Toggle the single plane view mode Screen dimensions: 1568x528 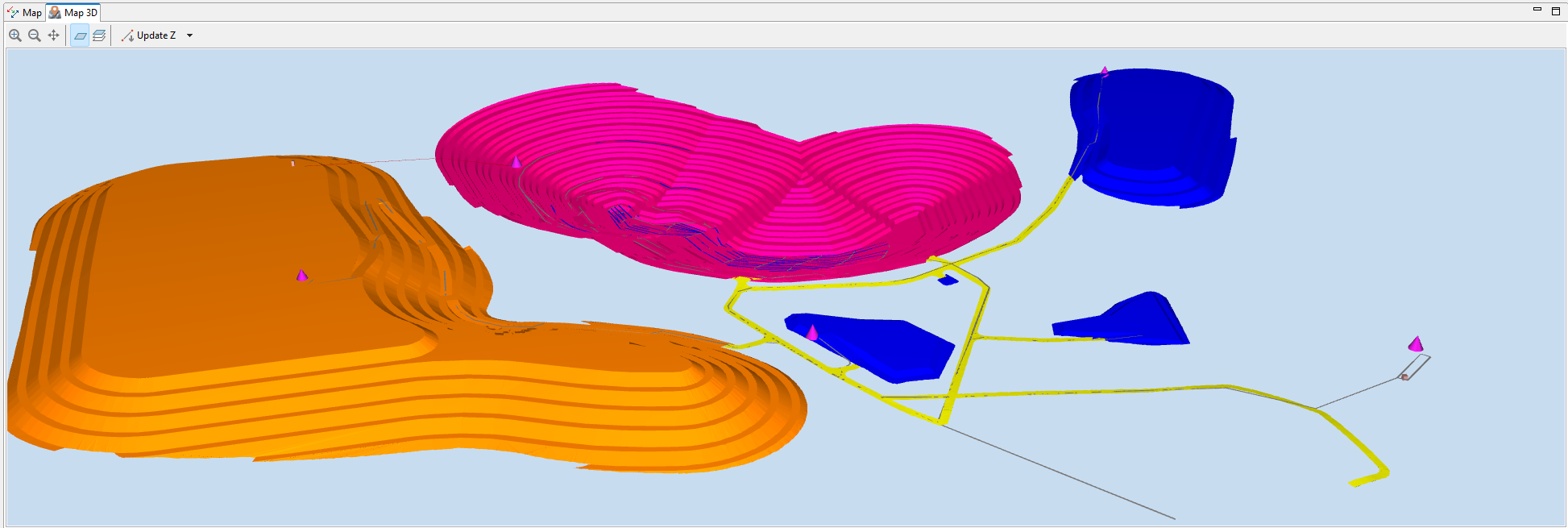tap(81, 35)
